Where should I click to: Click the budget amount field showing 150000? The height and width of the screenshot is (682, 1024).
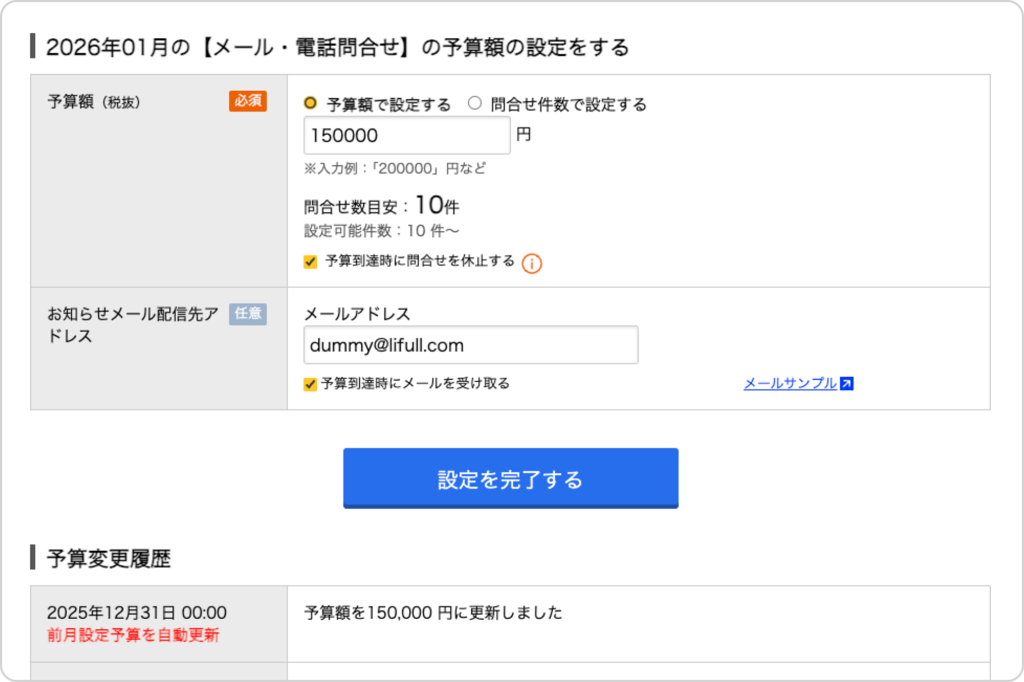(x=407, y=136)
